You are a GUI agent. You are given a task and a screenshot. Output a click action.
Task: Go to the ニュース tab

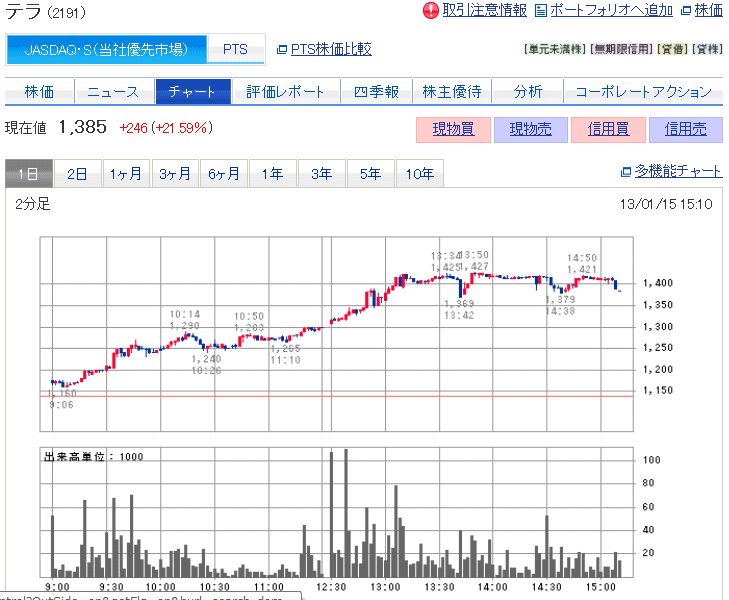click(114, 92)
